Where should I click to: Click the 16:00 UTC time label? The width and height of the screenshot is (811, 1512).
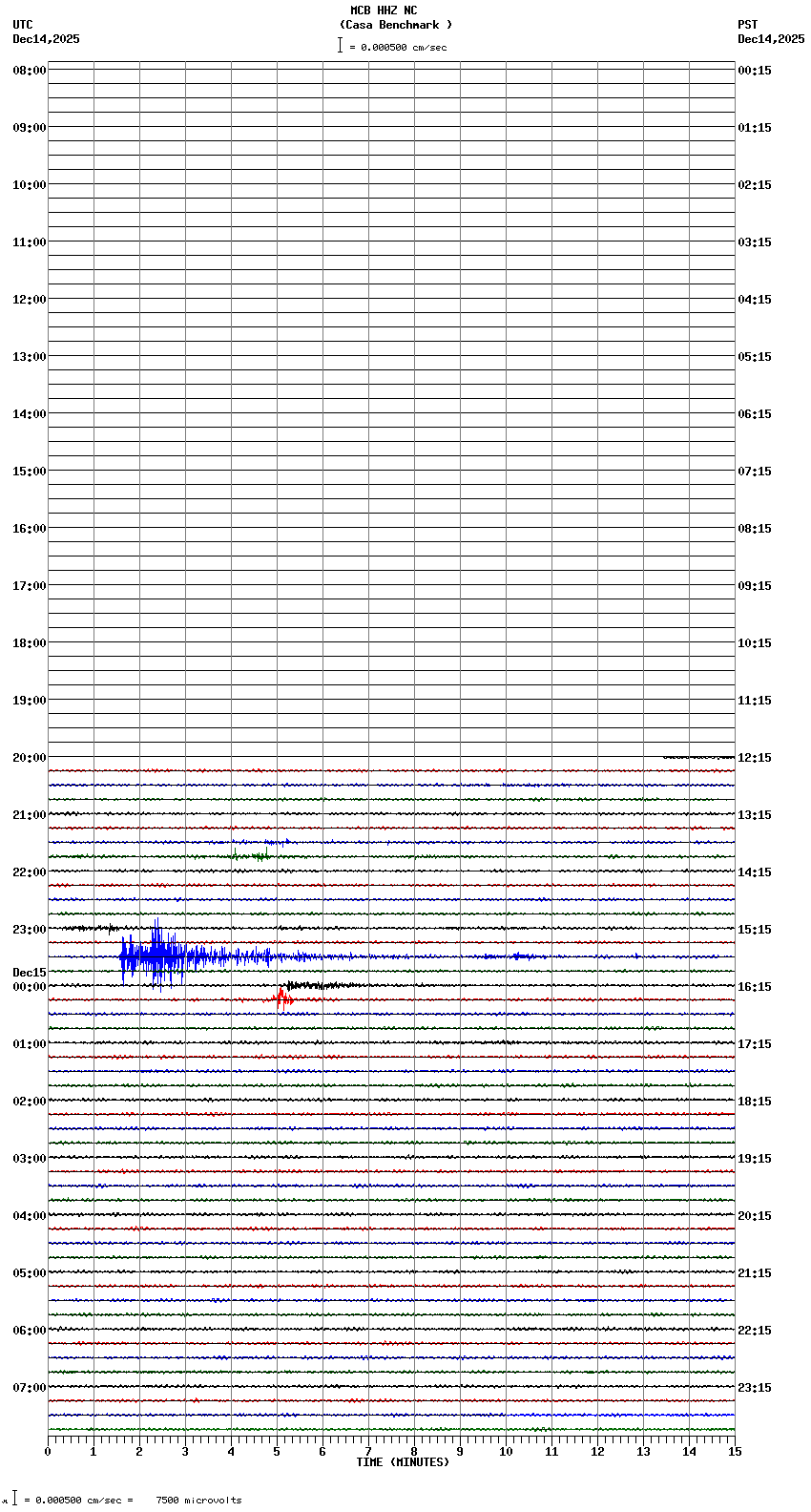point(29,529)
